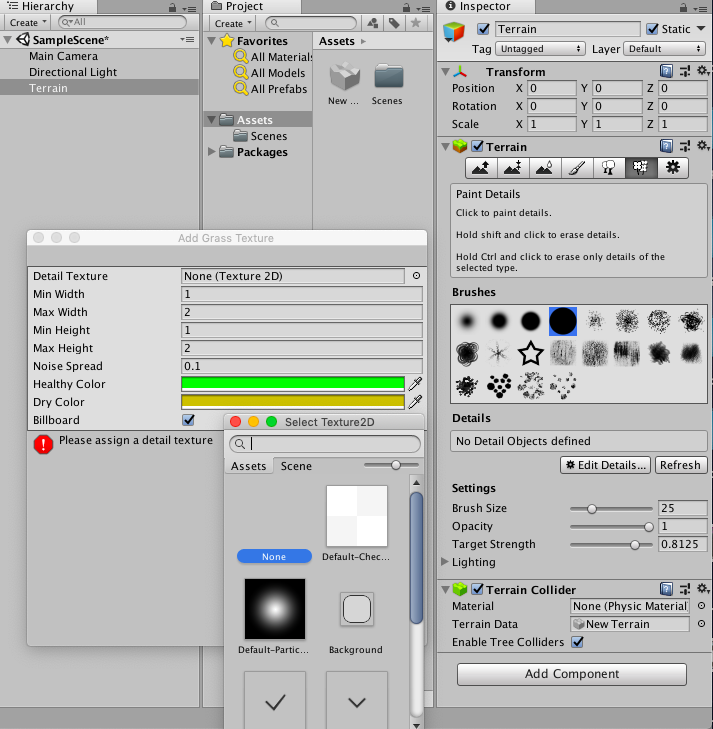Image resolution: width=713 pixels, height=729 pixels.
Task: Open Terrain Collider preset icon
Action: coord(685,589)
